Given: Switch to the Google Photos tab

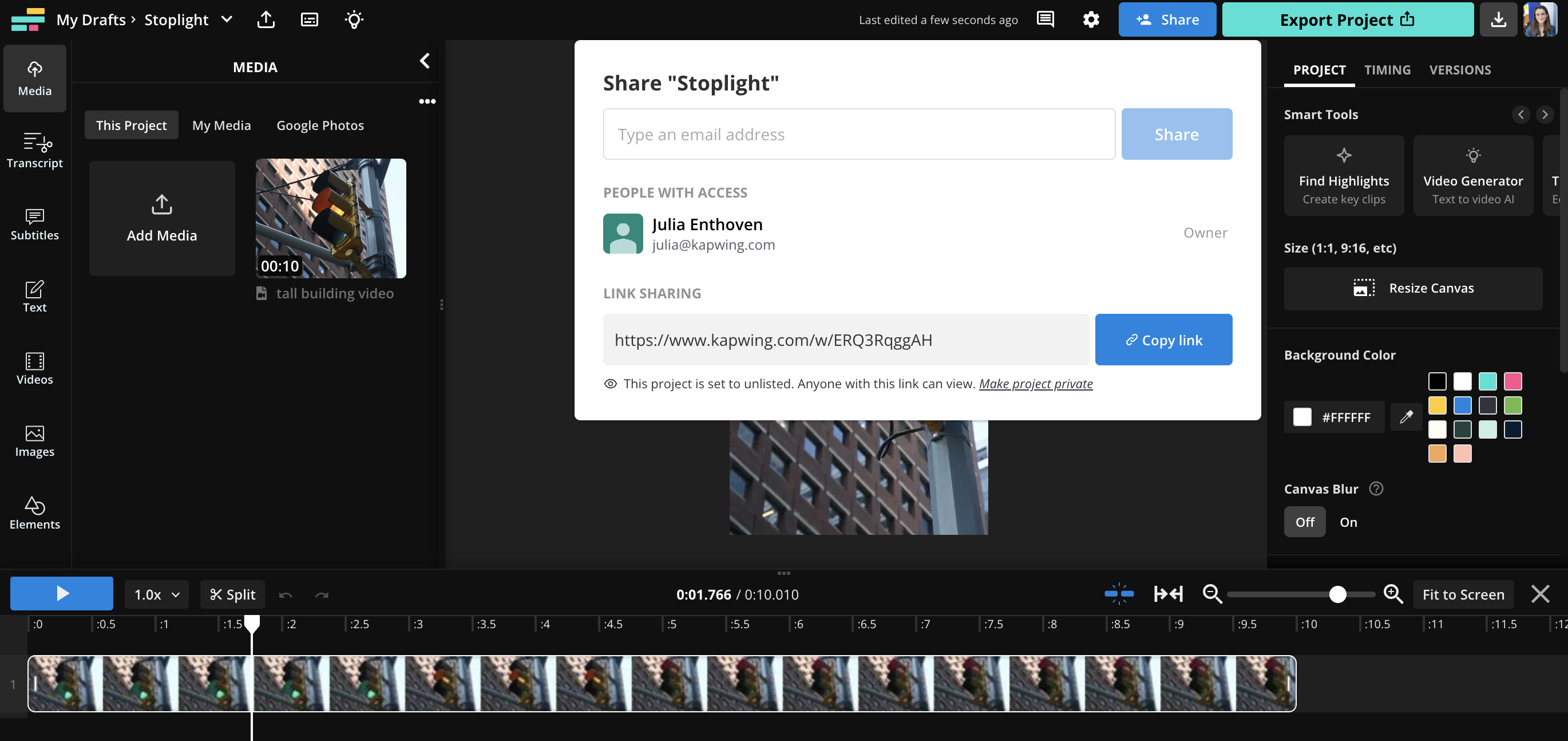Looking at the screenshot, I should click(x=319, y=125).
